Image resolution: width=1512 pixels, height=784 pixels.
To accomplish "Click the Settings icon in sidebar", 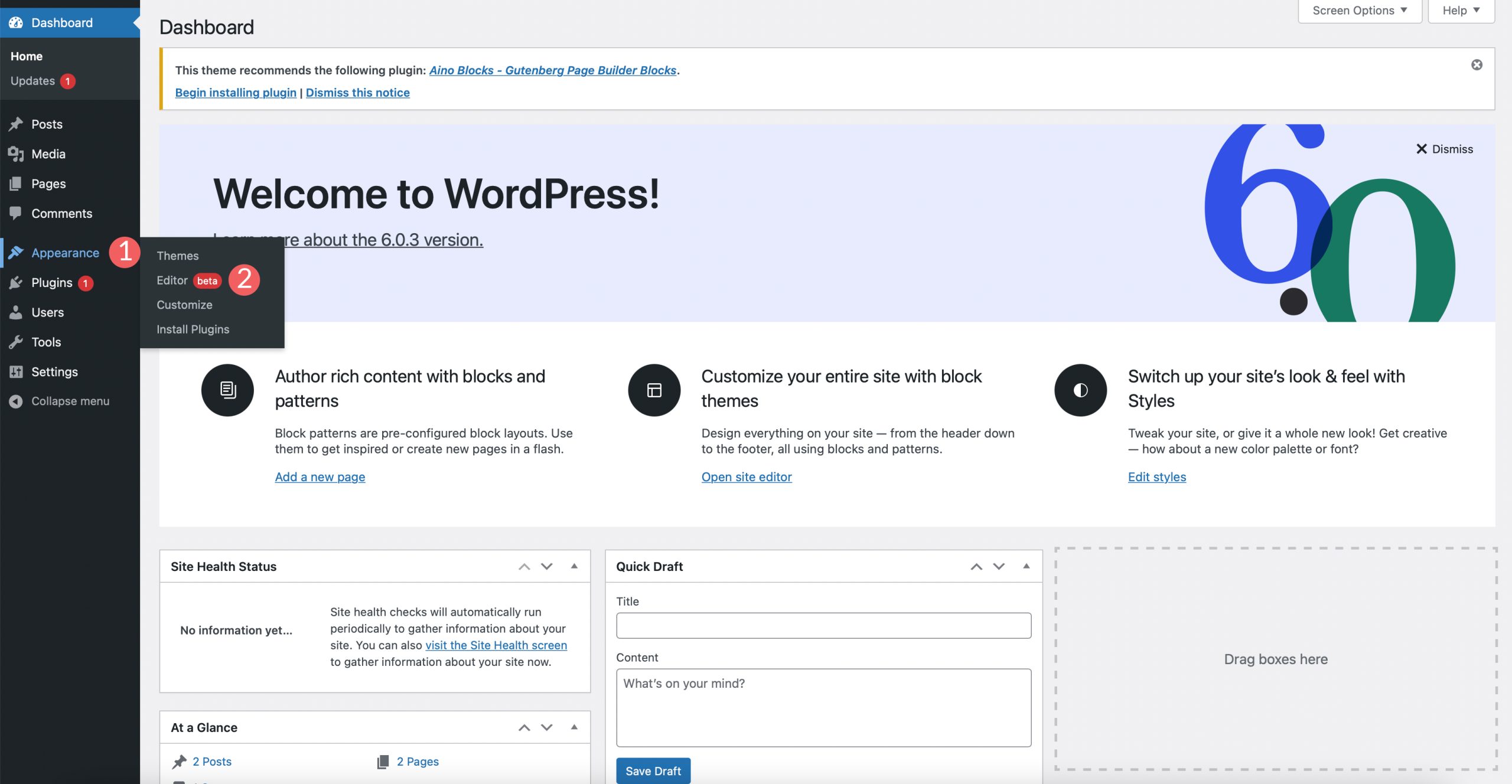I will [x=16, y=371].
